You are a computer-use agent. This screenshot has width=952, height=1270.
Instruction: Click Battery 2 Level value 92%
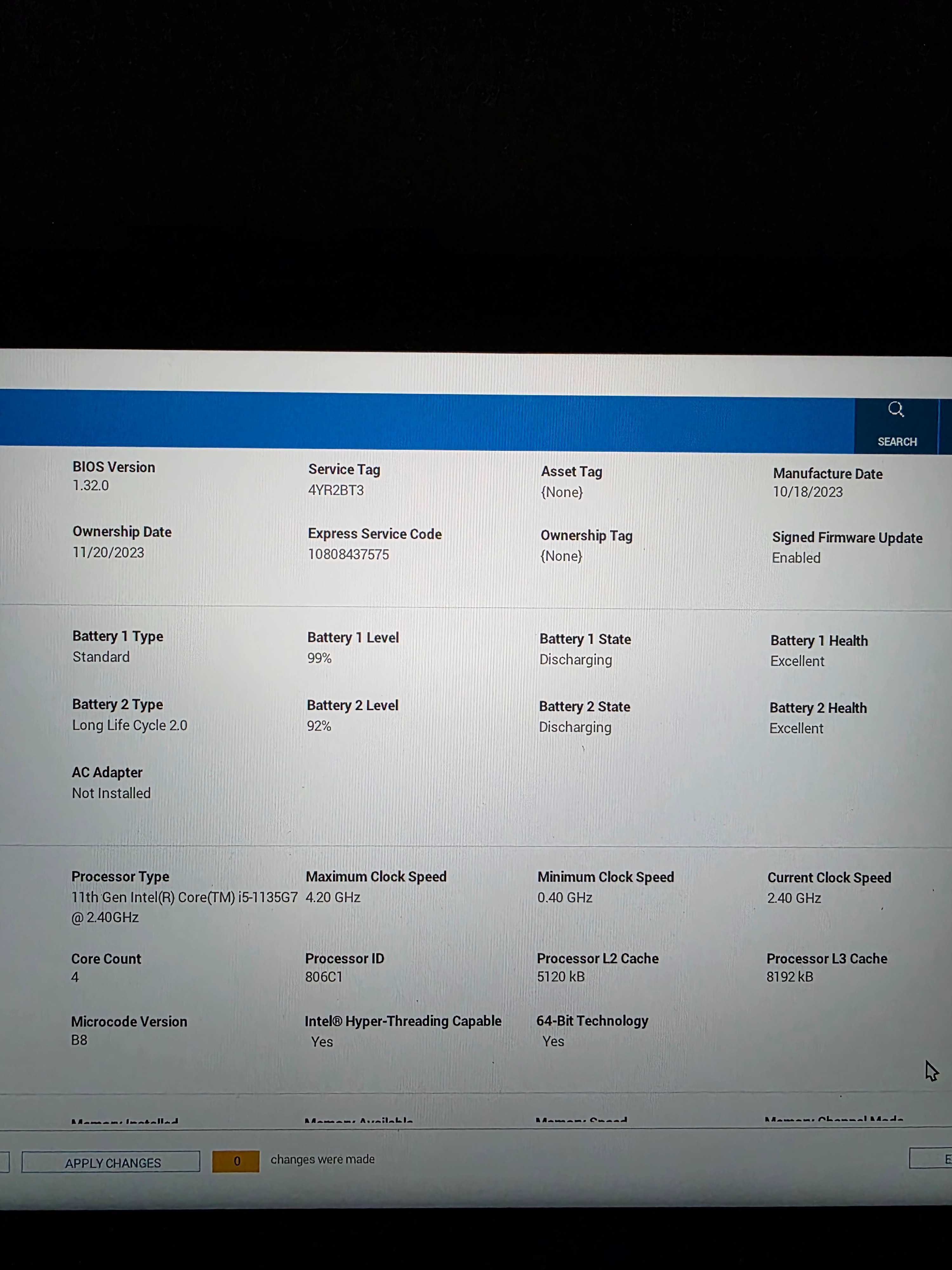[x=319, y=726]
